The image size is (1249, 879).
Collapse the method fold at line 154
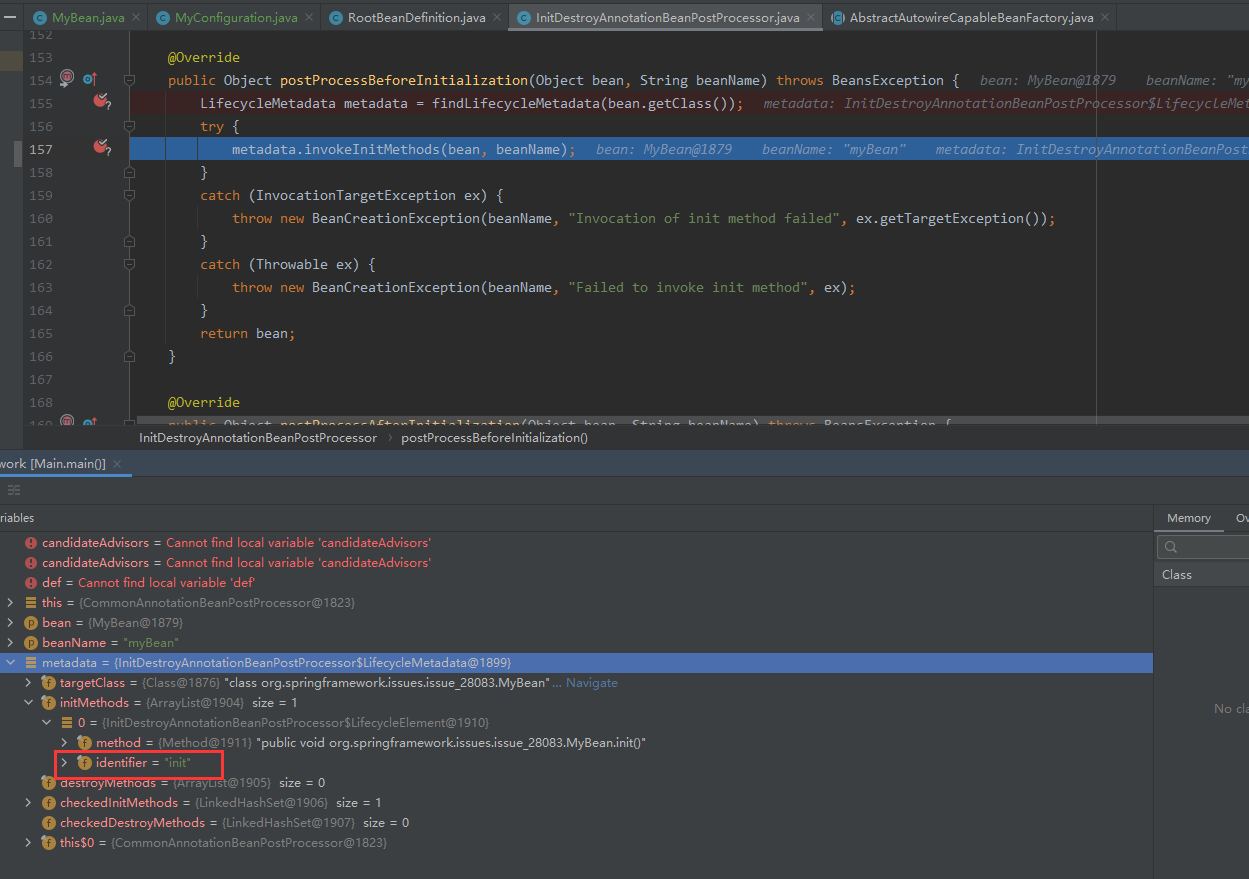click(x=129, y=80)
